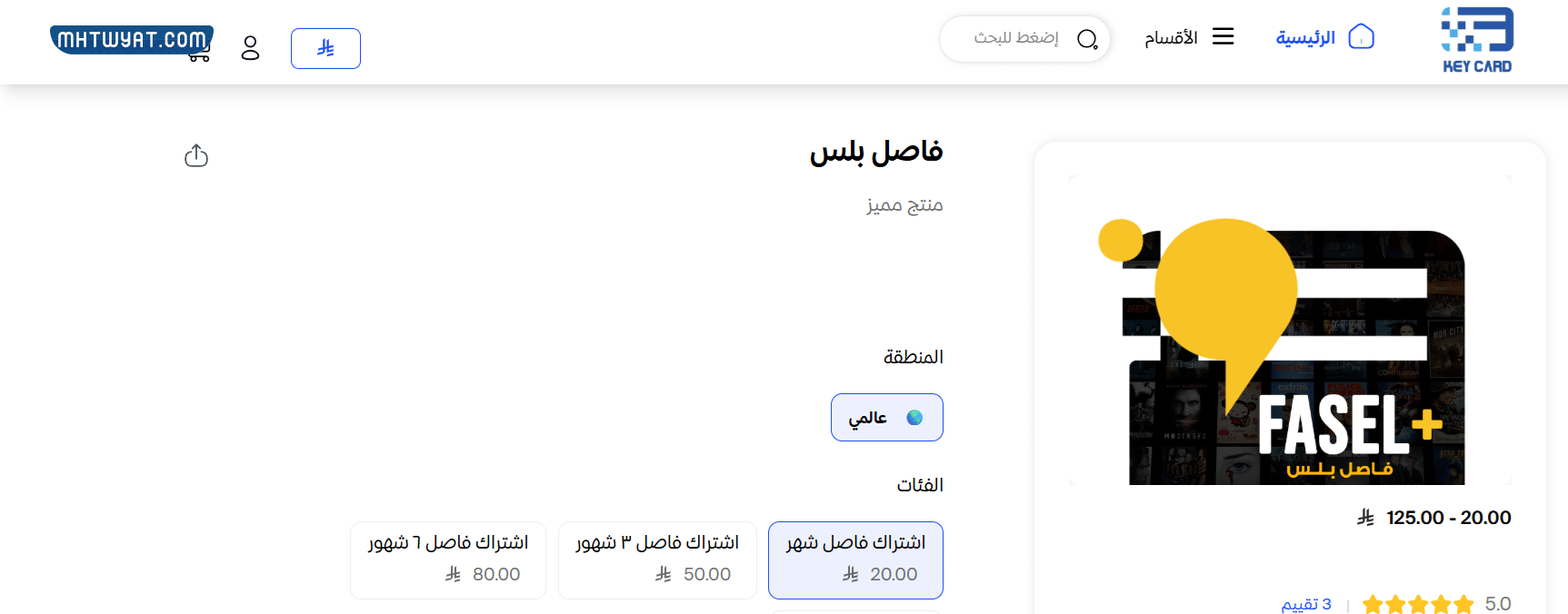Select the عالمي region option

[x=886, y=417]
